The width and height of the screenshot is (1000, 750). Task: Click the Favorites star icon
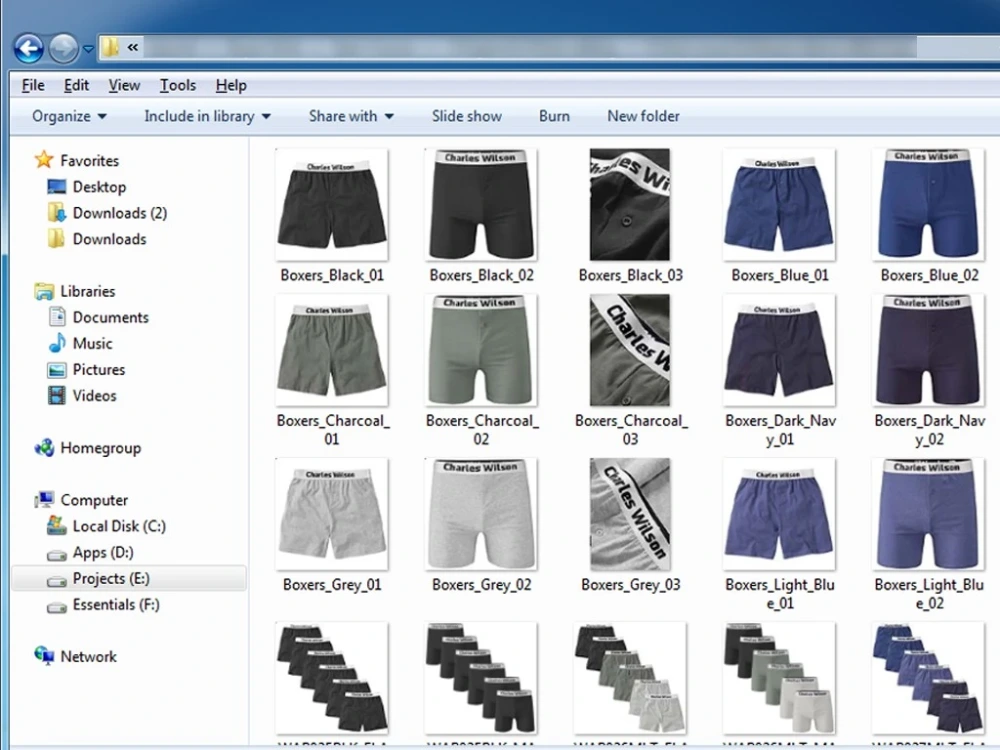click(44, 159)
